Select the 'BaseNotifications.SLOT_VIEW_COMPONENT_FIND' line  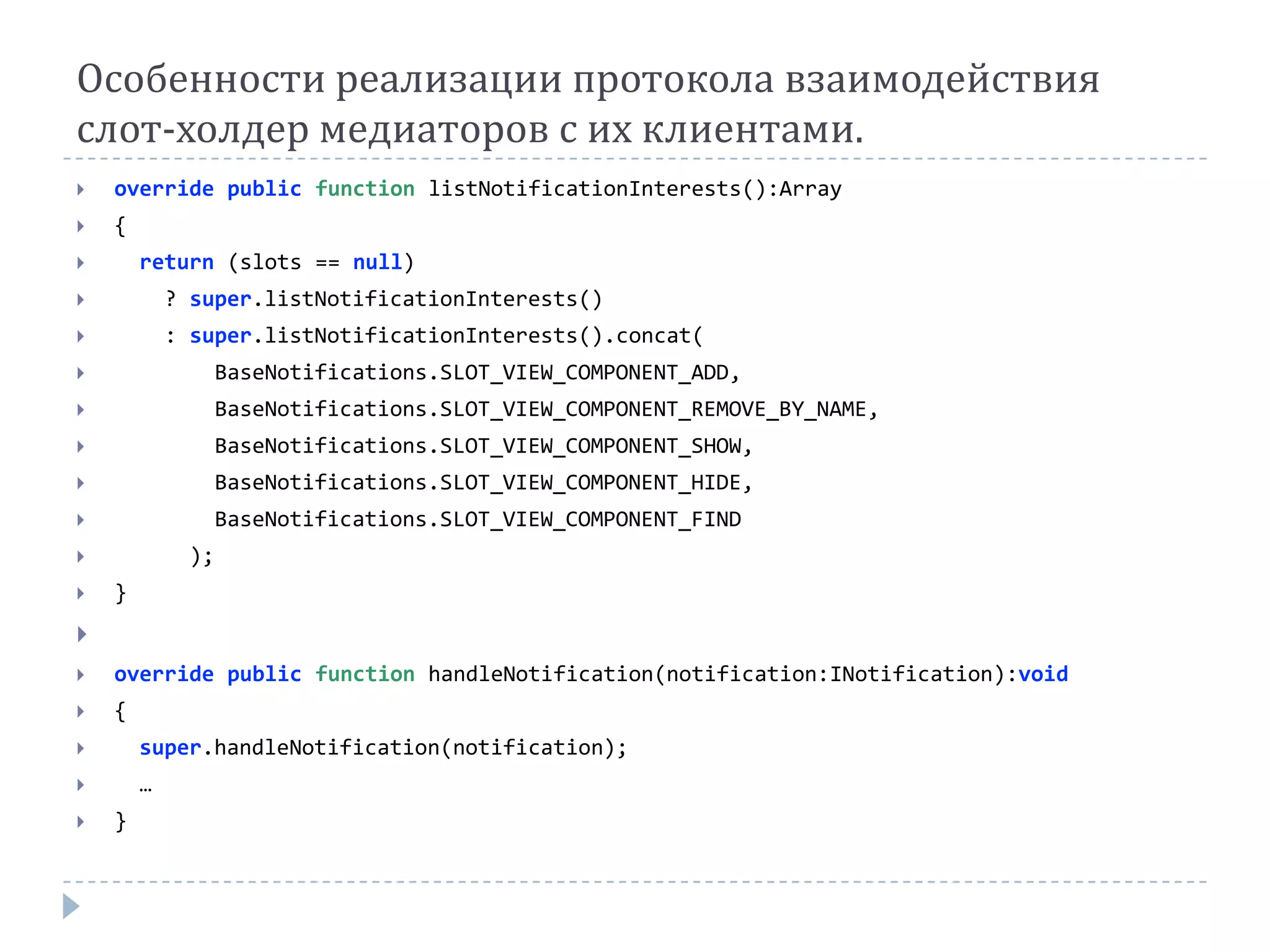(477, 519)
